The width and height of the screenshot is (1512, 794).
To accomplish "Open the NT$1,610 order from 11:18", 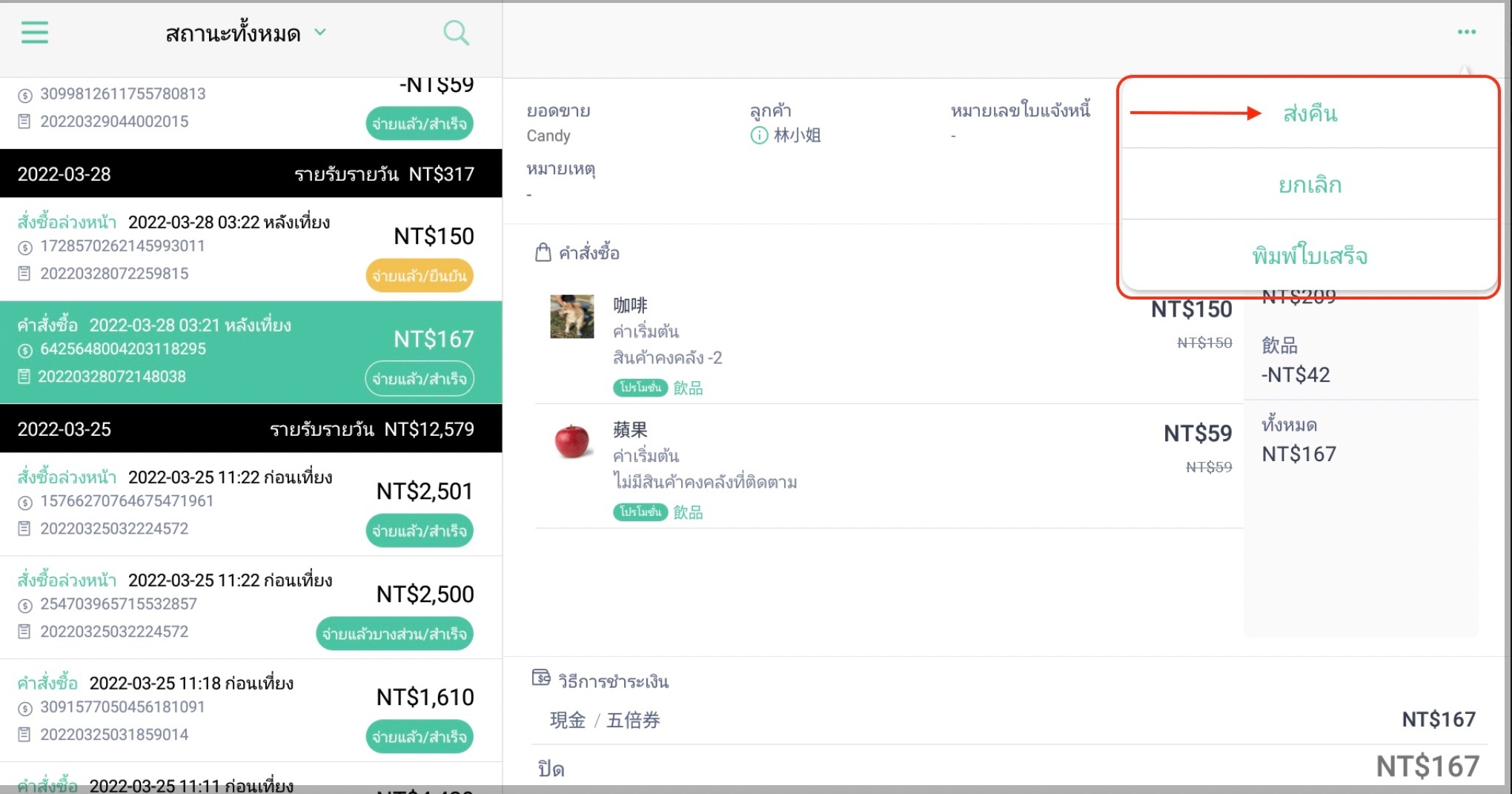I will 251,710.
